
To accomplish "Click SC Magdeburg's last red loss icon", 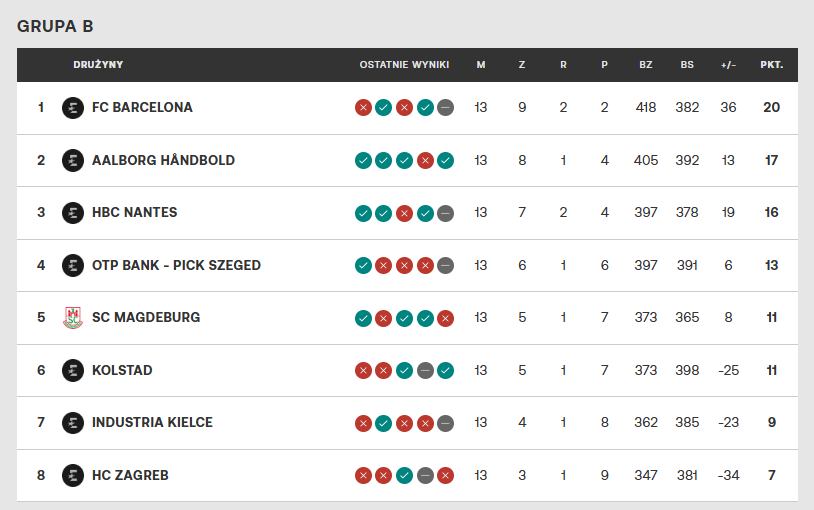I will [446, 318].
